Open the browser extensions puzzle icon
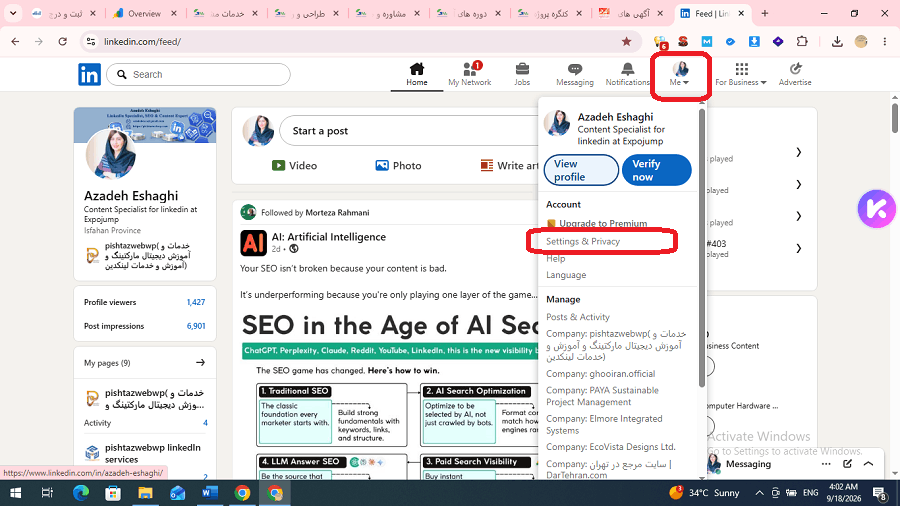900x506 pixels. 802,41
